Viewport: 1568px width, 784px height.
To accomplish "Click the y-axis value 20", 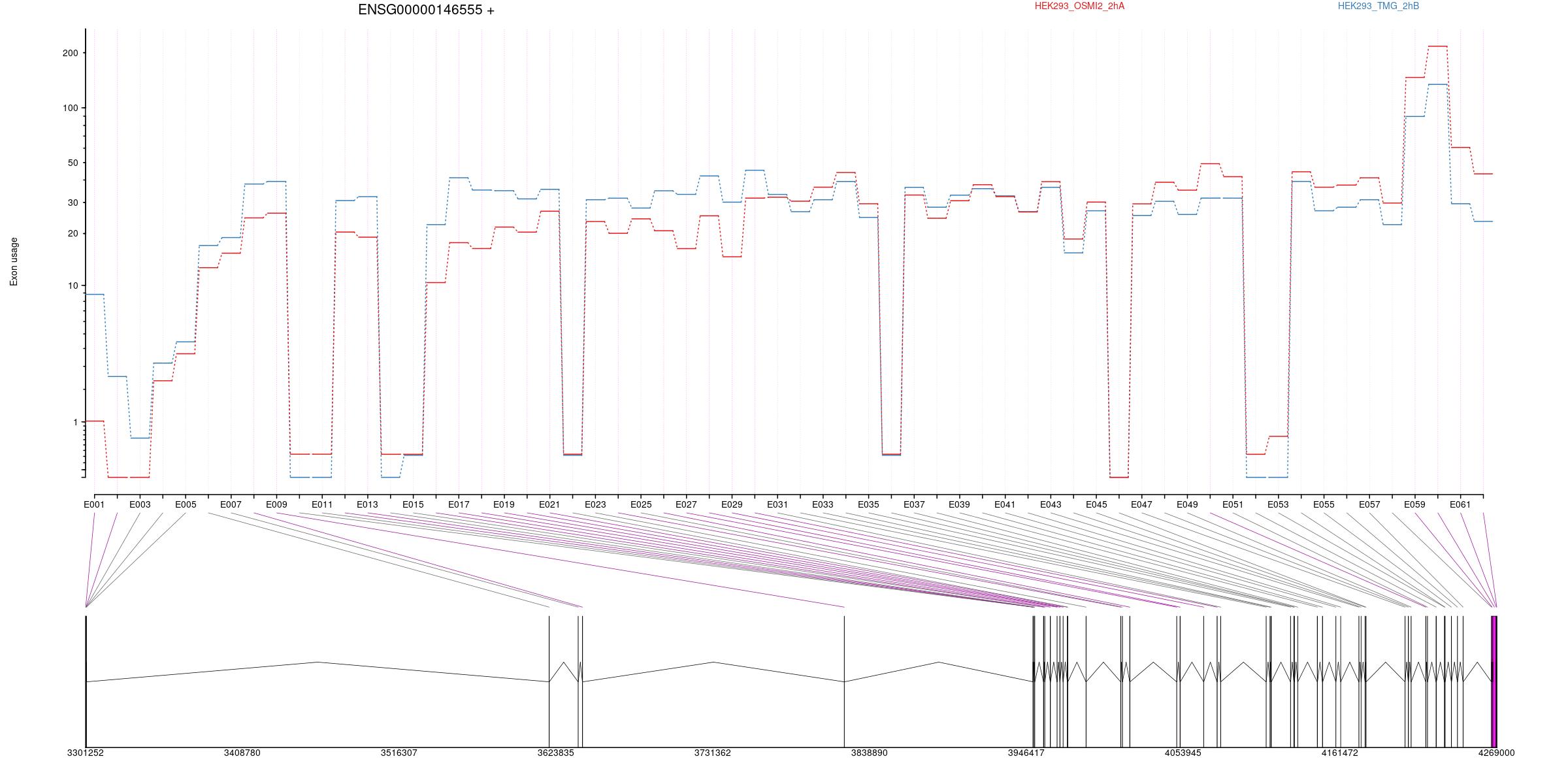I will click(x=73, y=233).
